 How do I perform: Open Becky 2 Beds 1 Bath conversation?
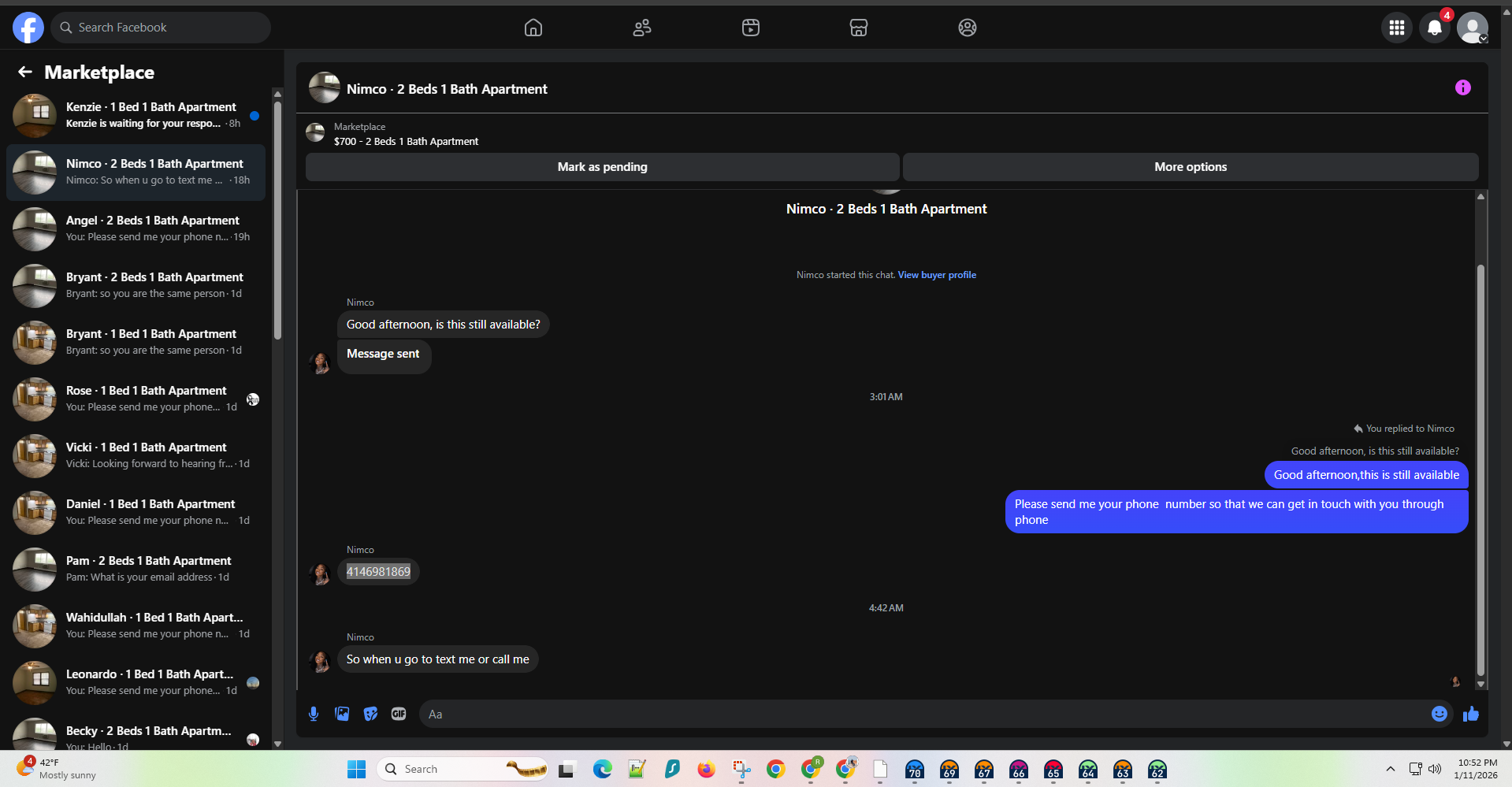(x=136, y=732)
